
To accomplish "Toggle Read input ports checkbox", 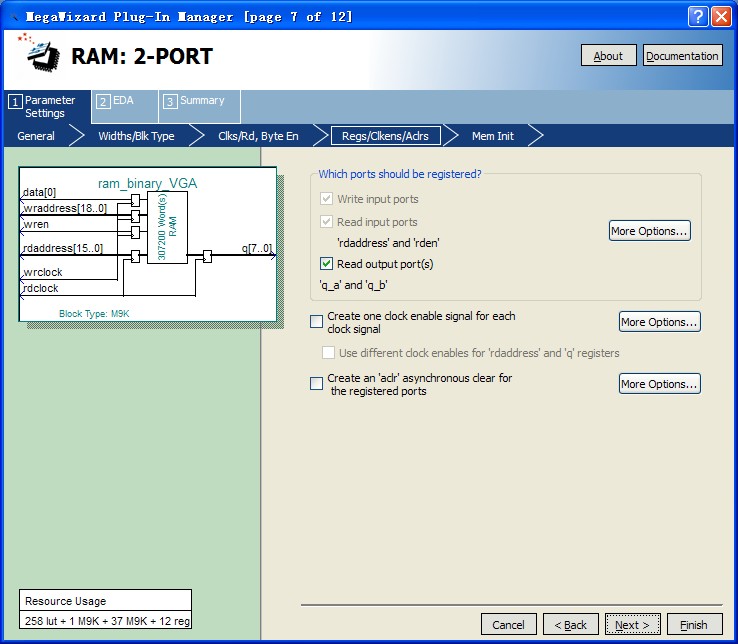I will pos(326,222).
